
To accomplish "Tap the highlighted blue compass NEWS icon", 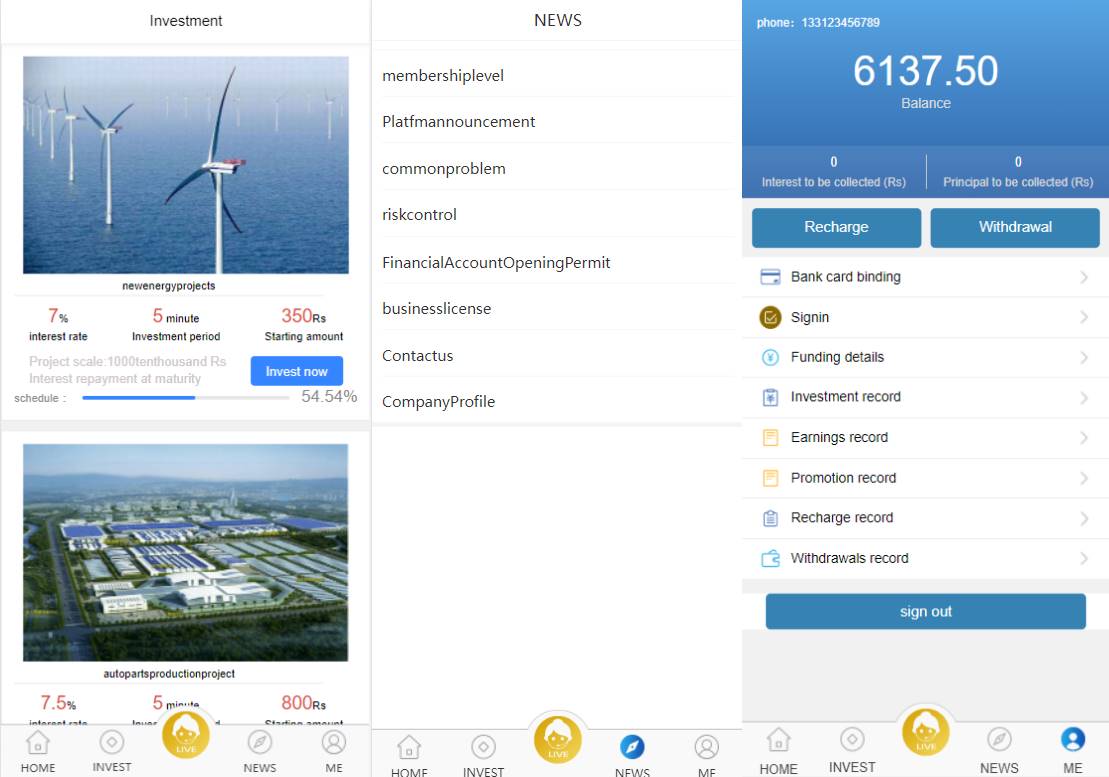I will 632,747.
